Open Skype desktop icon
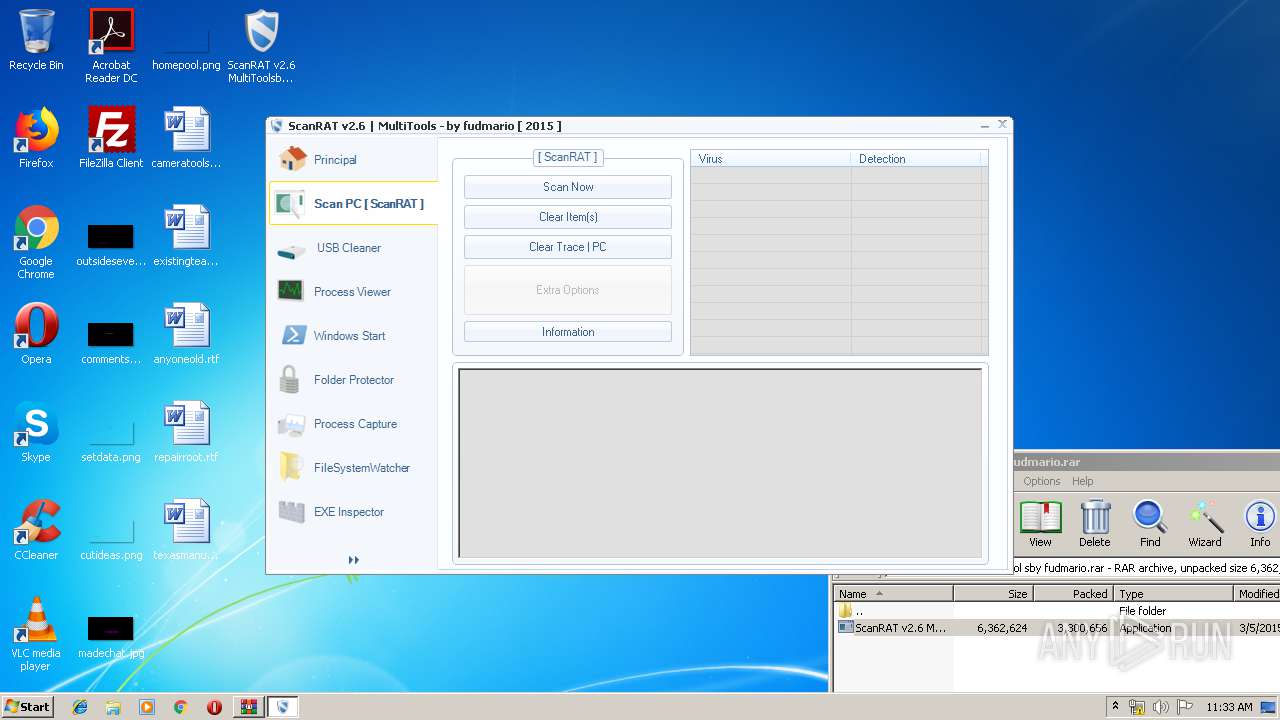This screenshot has width=1280, height=720. 36,432
